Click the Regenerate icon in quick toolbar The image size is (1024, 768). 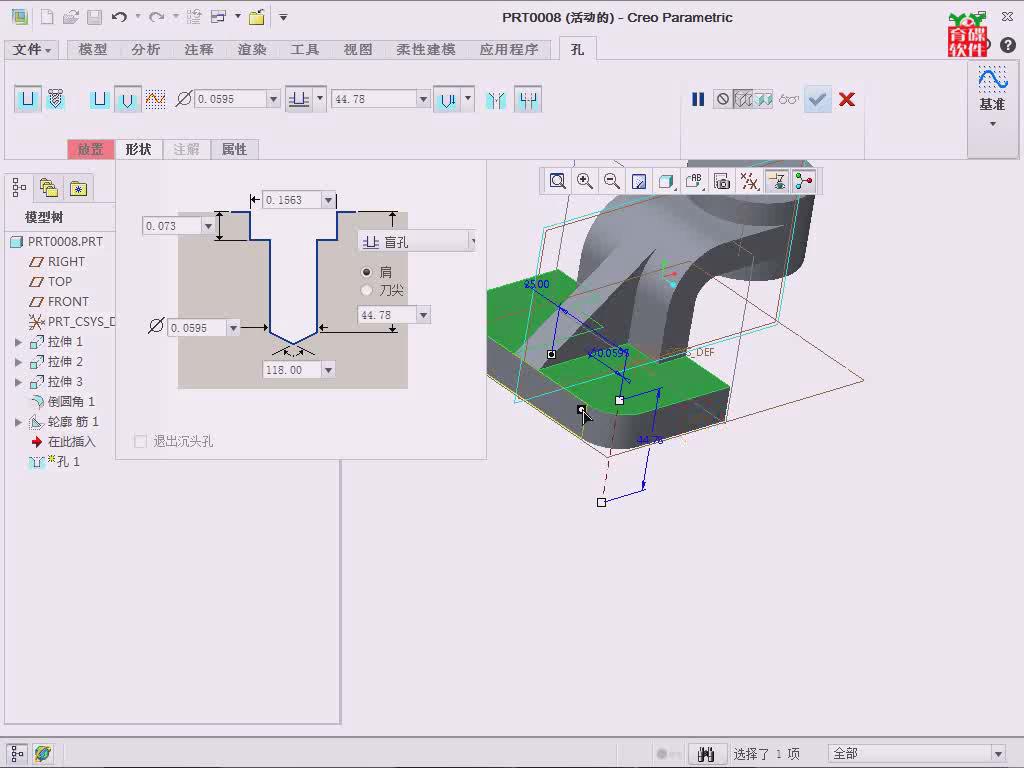click(194, 17)
